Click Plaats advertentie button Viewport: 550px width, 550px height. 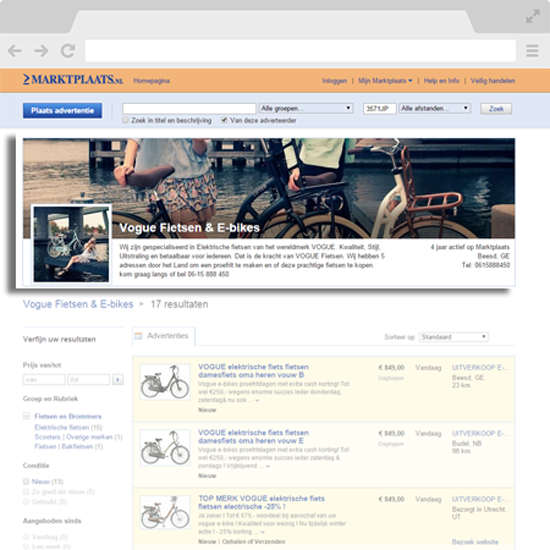pyautogui.click(x=62, y=110)
